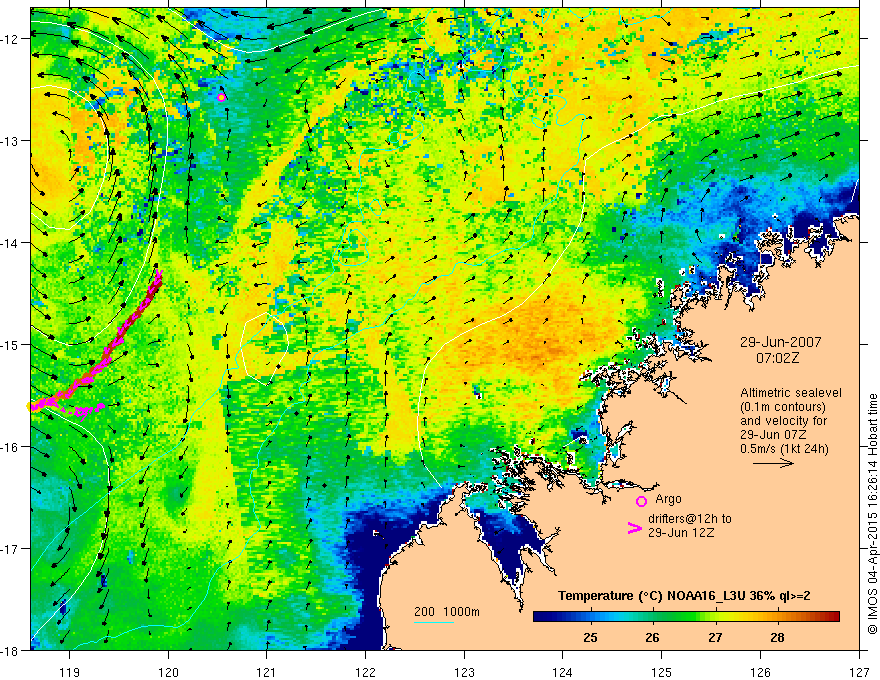Click the yellow diamond at drifter track start
Image resolution: width=880 pixels, height=680 pixels.
29,406
